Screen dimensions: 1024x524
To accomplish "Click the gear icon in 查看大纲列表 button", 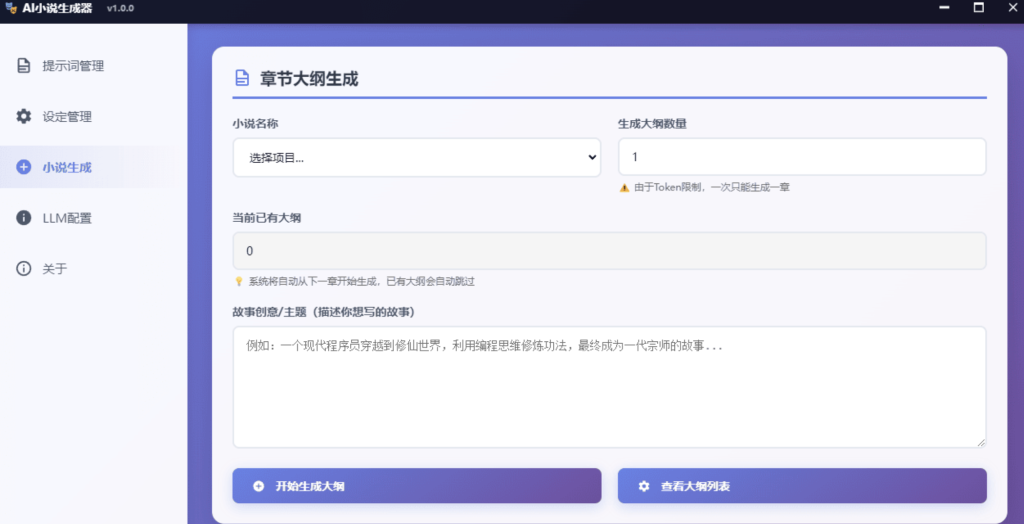I will click(644, 486).
